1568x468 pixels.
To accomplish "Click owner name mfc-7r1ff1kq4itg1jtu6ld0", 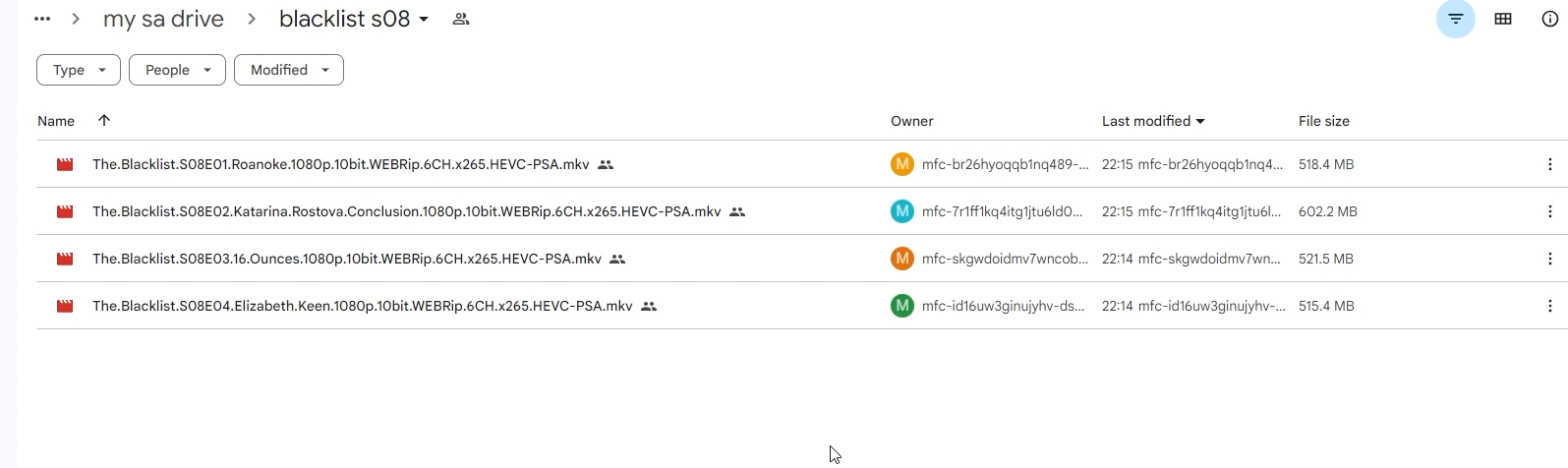I will click(x=1003, y=211).
